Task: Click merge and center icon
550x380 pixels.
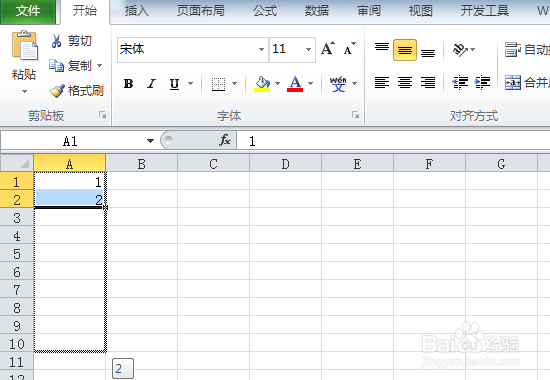Action: (x=512, y=83)
